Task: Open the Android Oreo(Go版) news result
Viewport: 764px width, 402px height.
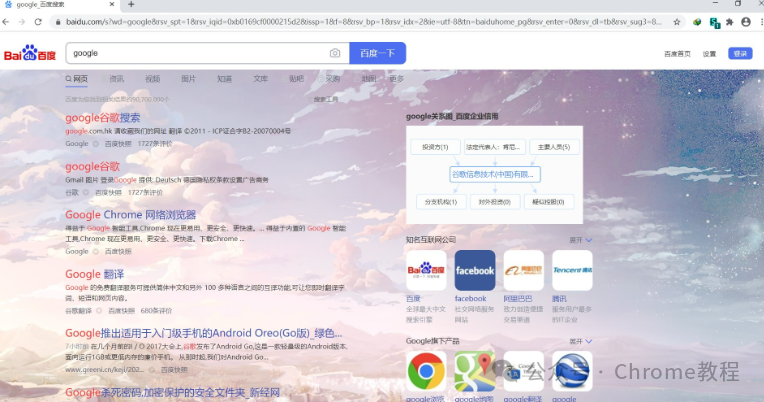Action: pyautogui.click(x=204, y=333)
